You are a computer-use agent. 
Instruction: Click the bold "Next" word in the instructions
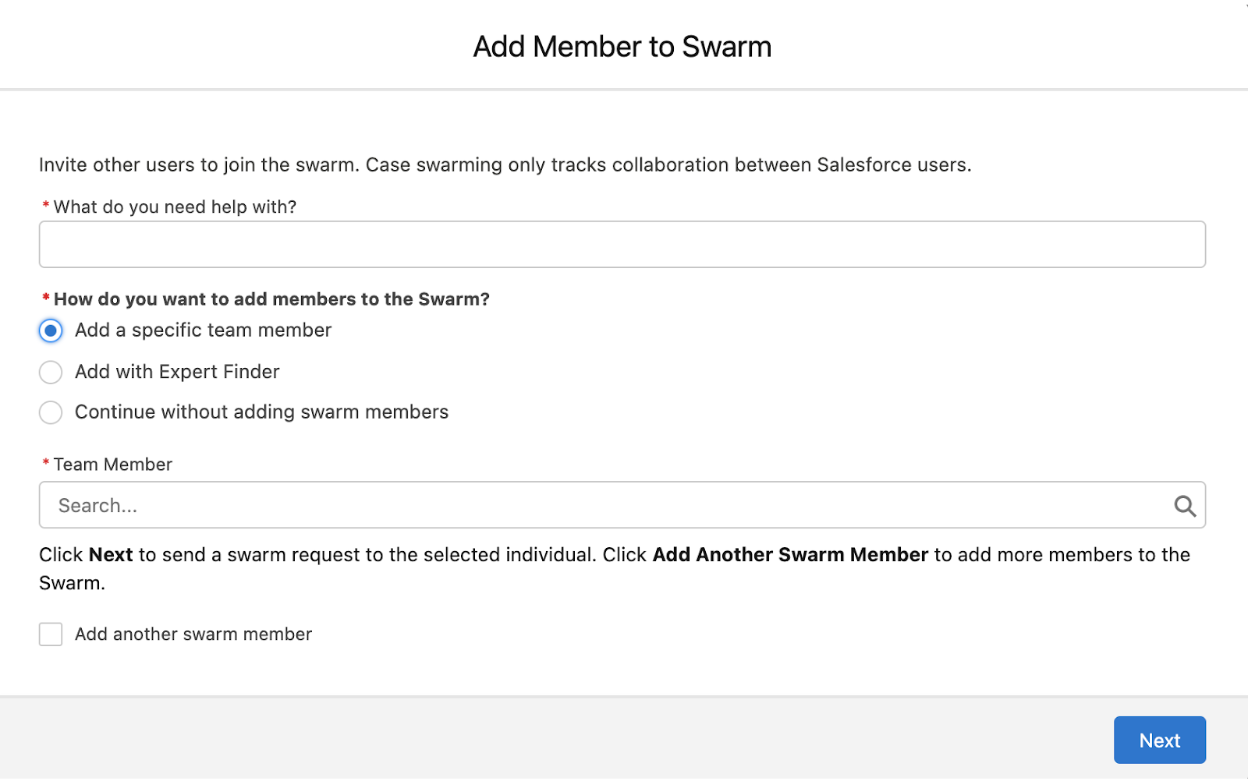click(x=111, y=554)
